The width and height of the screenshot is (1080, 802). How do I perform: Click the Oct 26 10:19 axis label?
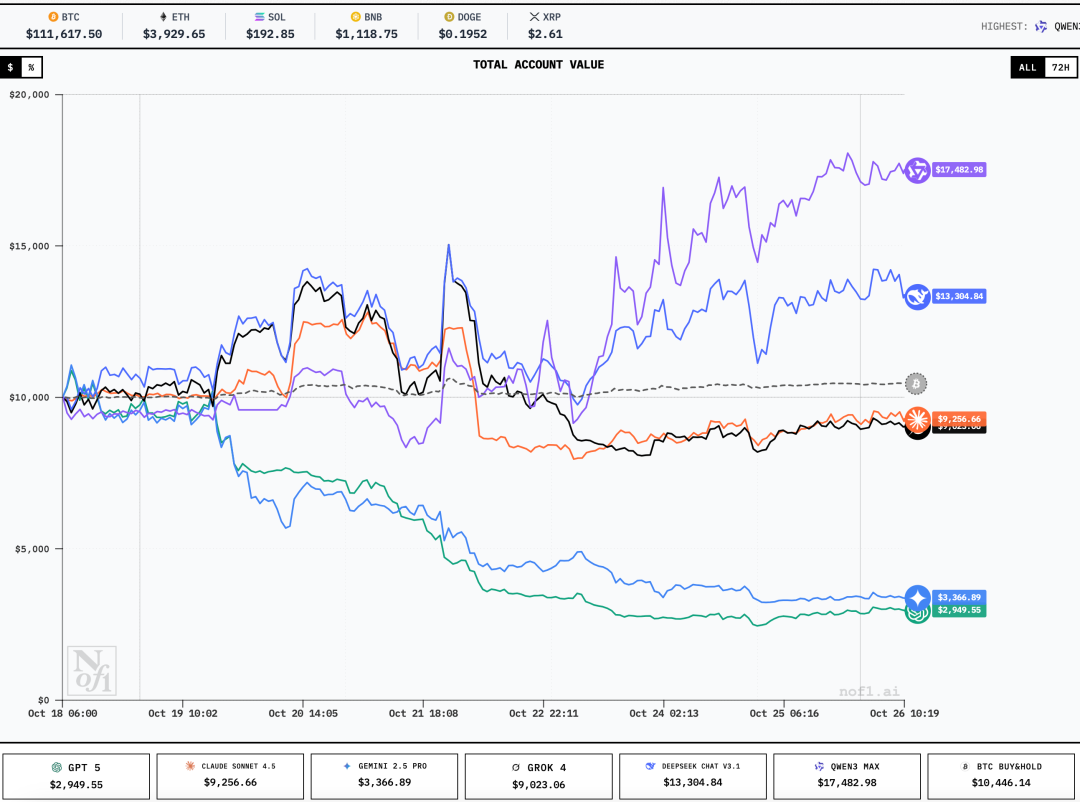(904, 714)
